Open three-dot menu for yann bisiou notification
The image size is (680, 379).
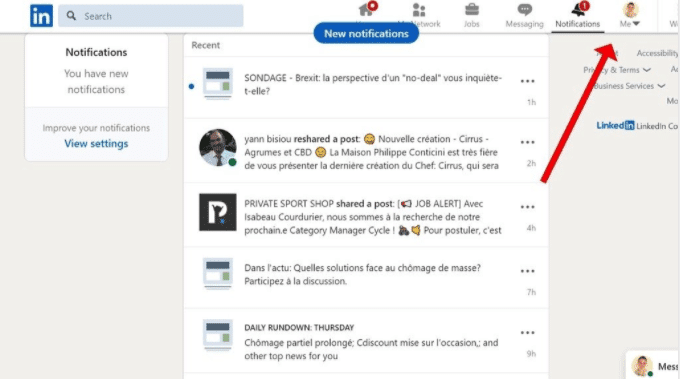click(x=527, y=142)
